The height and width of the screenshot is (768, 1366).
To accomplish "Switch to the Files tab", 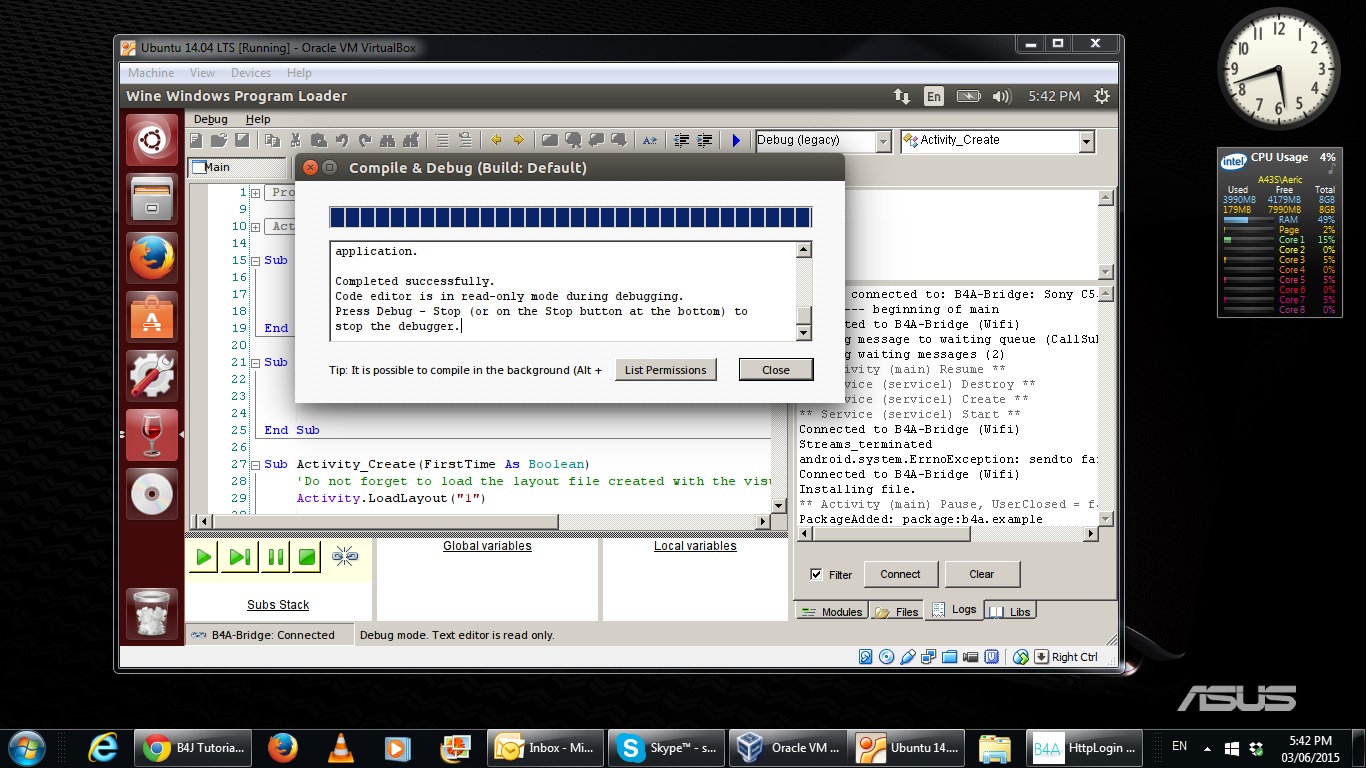I will click(897, 612).
